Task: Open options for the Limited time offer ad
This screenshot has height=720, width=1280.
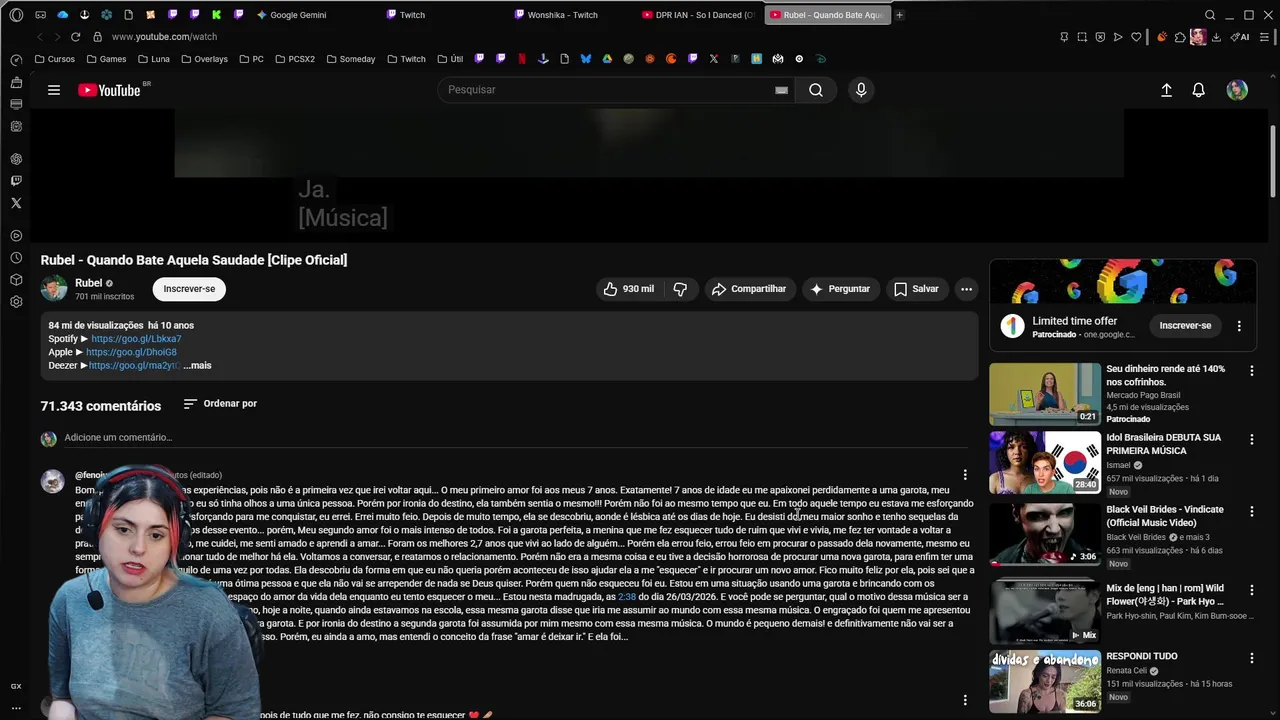Action: tap(1239, 326)
